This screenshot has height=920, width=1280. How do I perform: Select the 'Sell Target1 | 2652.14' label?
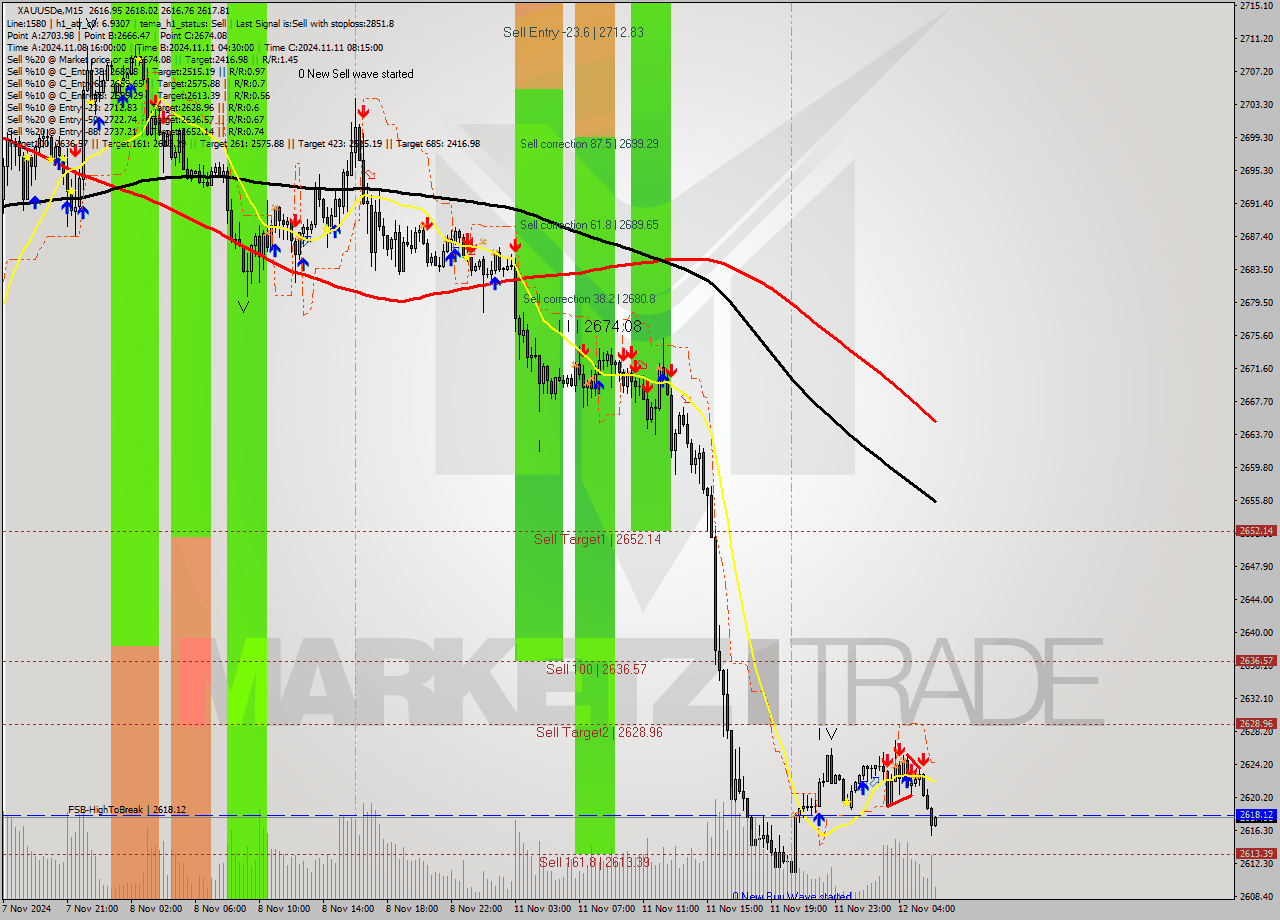[597, 539]
